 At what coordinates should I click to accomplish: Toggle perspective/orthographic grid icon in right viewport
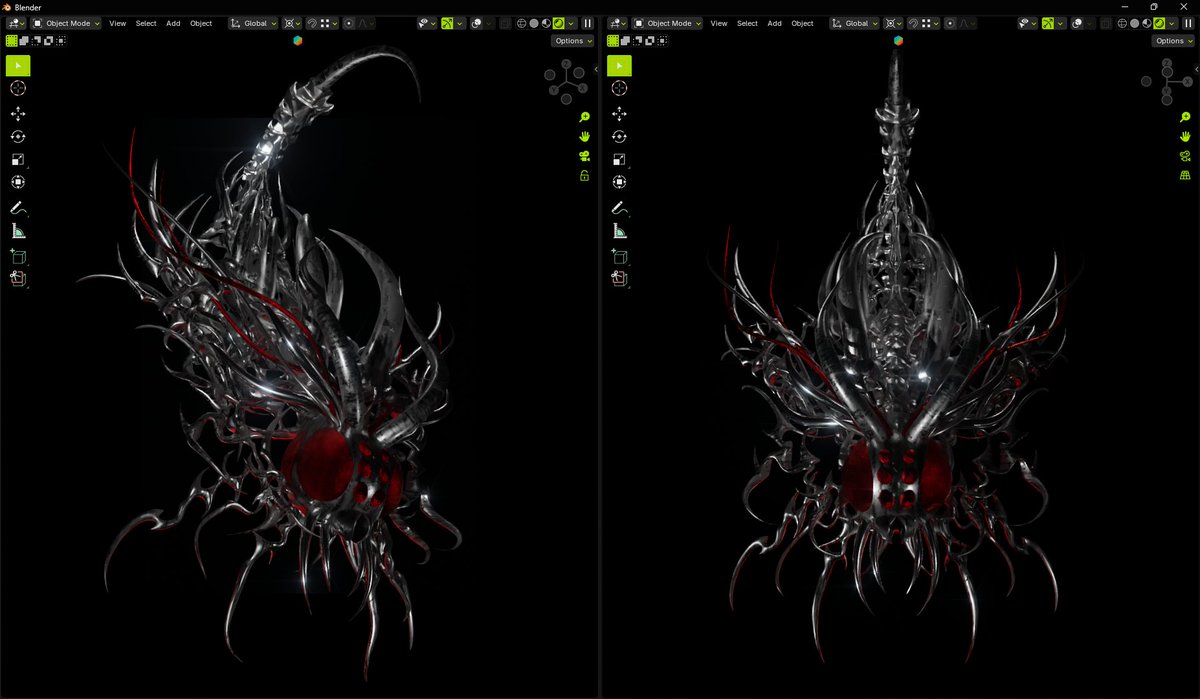click(x=1186, y=176)
